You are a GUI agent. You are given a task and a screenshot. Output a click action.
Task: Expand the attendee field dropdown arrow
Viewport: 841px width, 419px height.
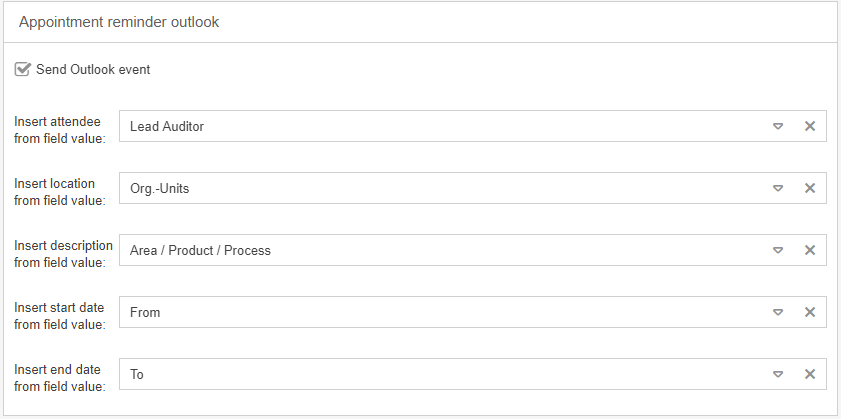tap(777, 126)
